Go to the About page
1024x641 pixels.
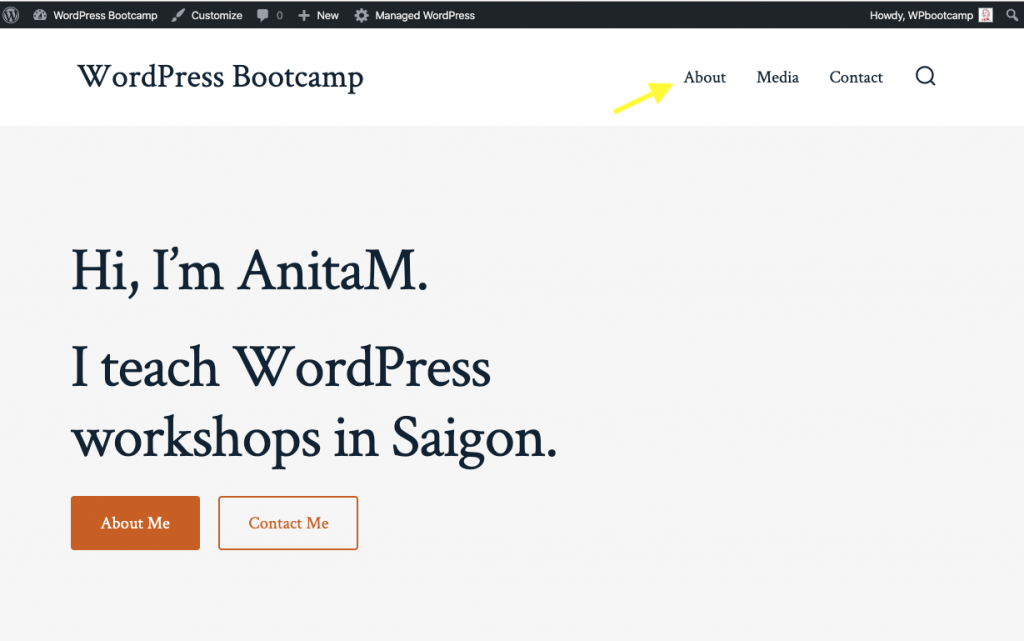click(705, 77)
